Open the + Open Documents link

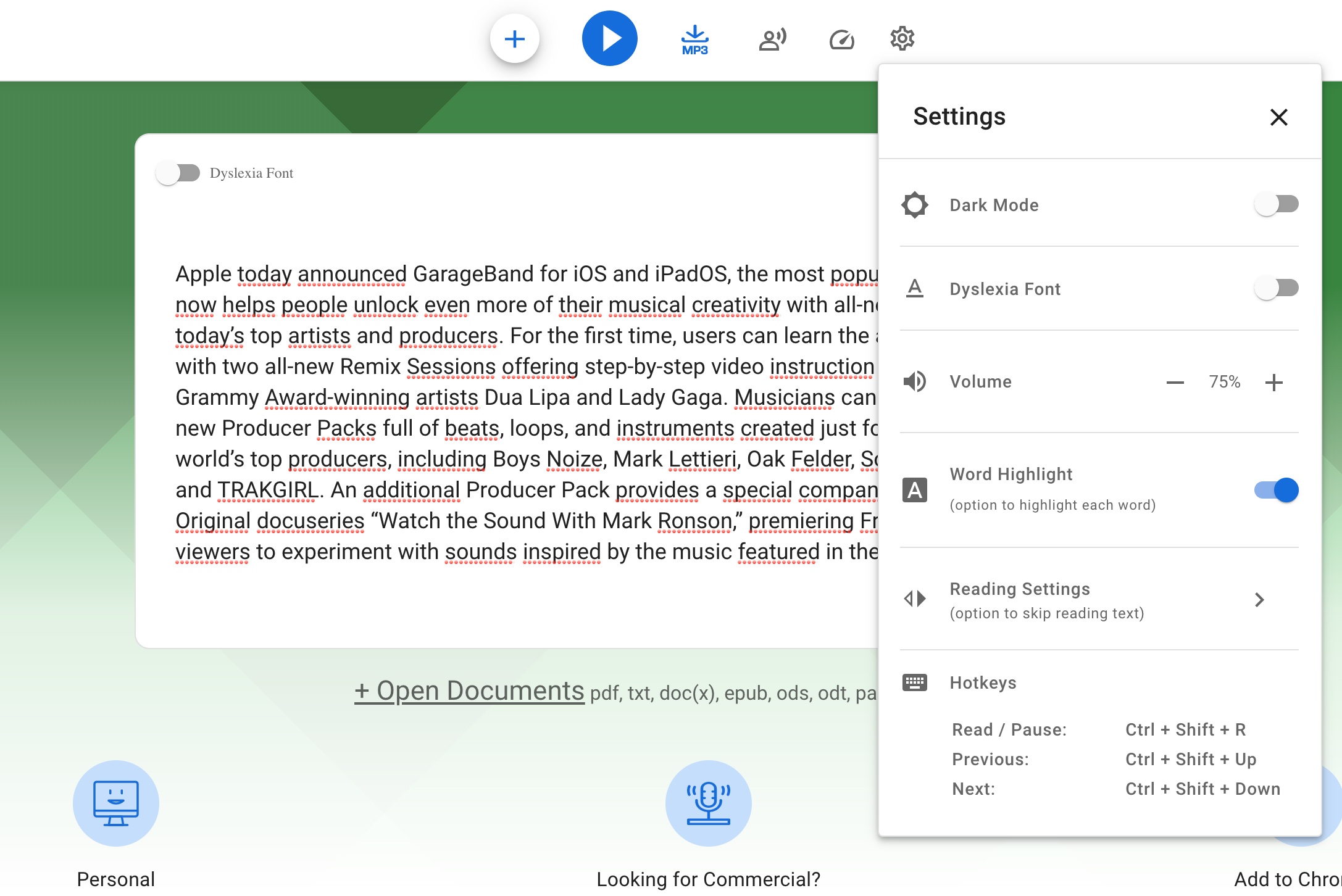coord(469,691)
